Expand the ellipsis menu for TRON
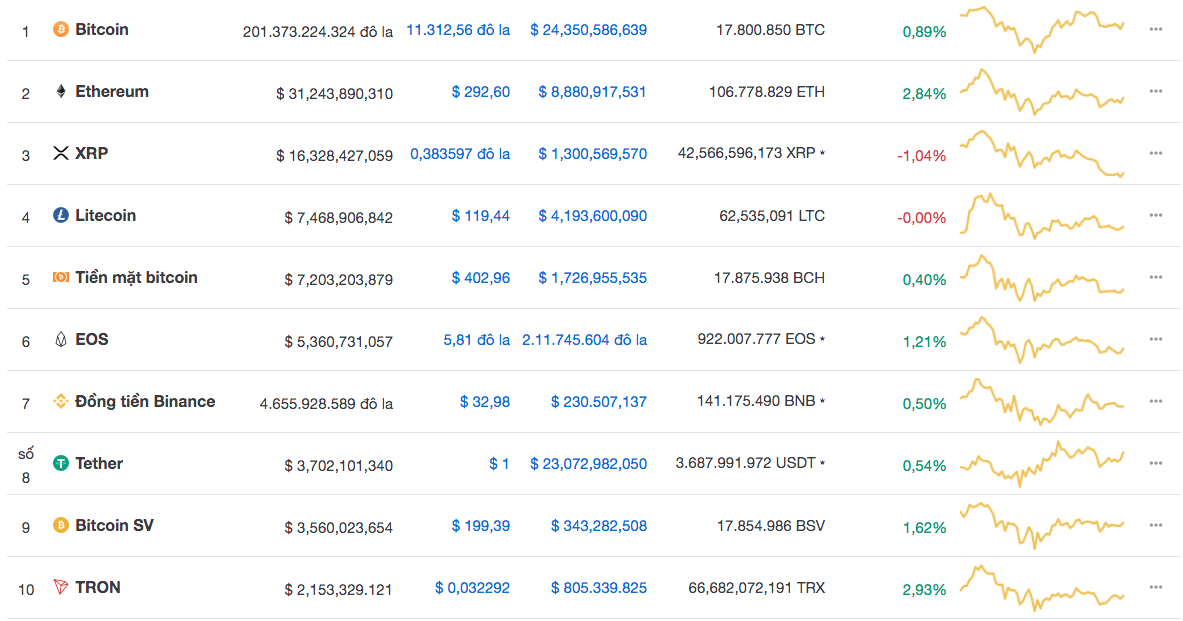Screen dimensions: 1183x621 1156,588
